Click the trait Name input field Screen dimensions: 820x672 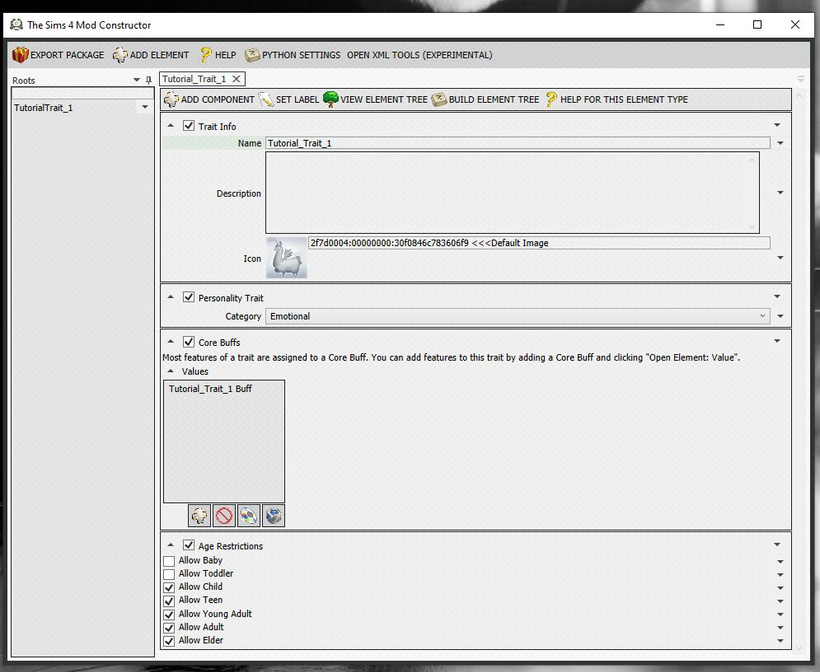click(517, 143)
